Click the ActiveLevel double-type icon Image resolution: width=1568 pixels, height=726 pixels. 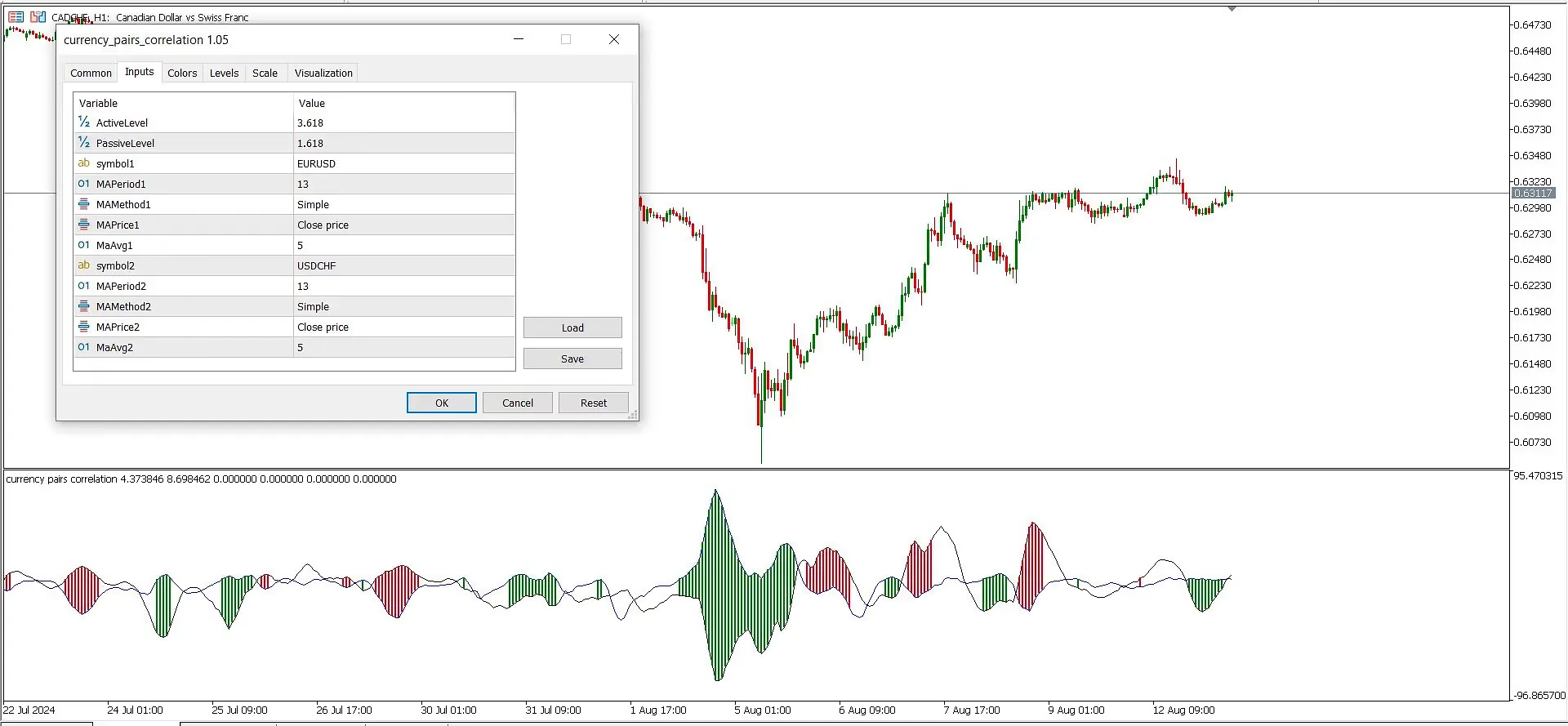(x=84, y=122)
